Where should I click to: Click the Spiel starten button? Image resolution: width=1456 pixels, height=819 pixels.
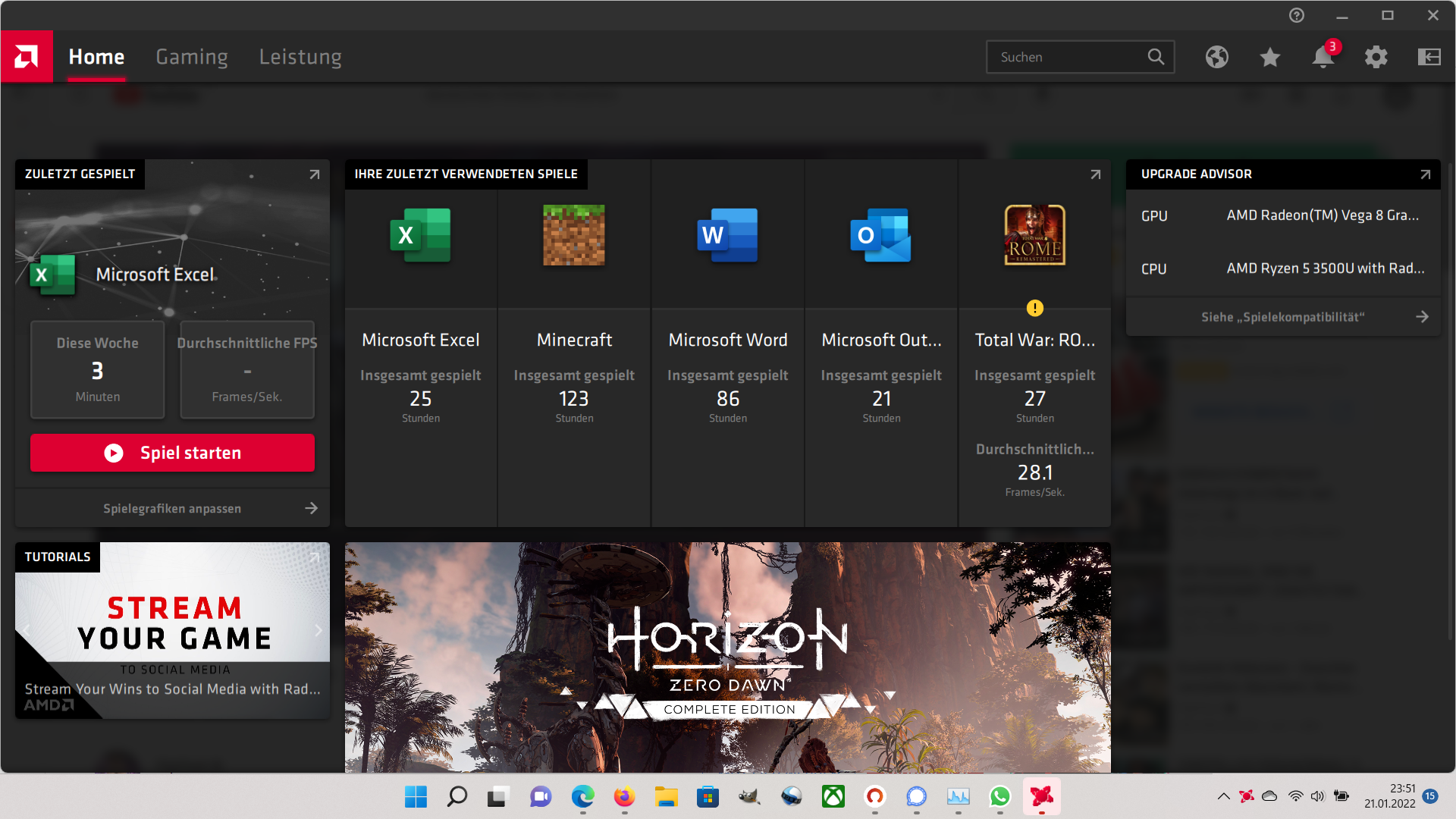click(172, 453)
